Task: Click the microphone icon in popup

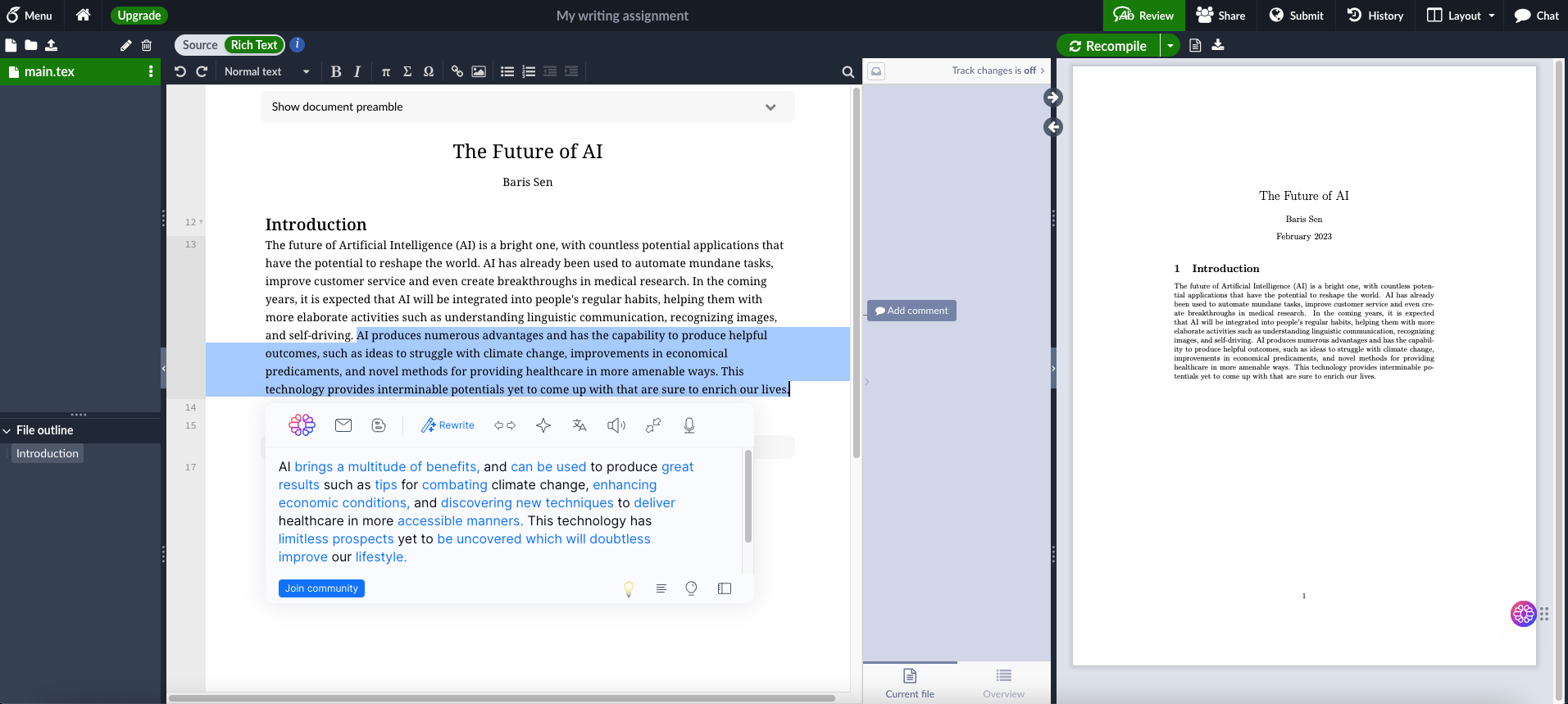Action: 689,425
